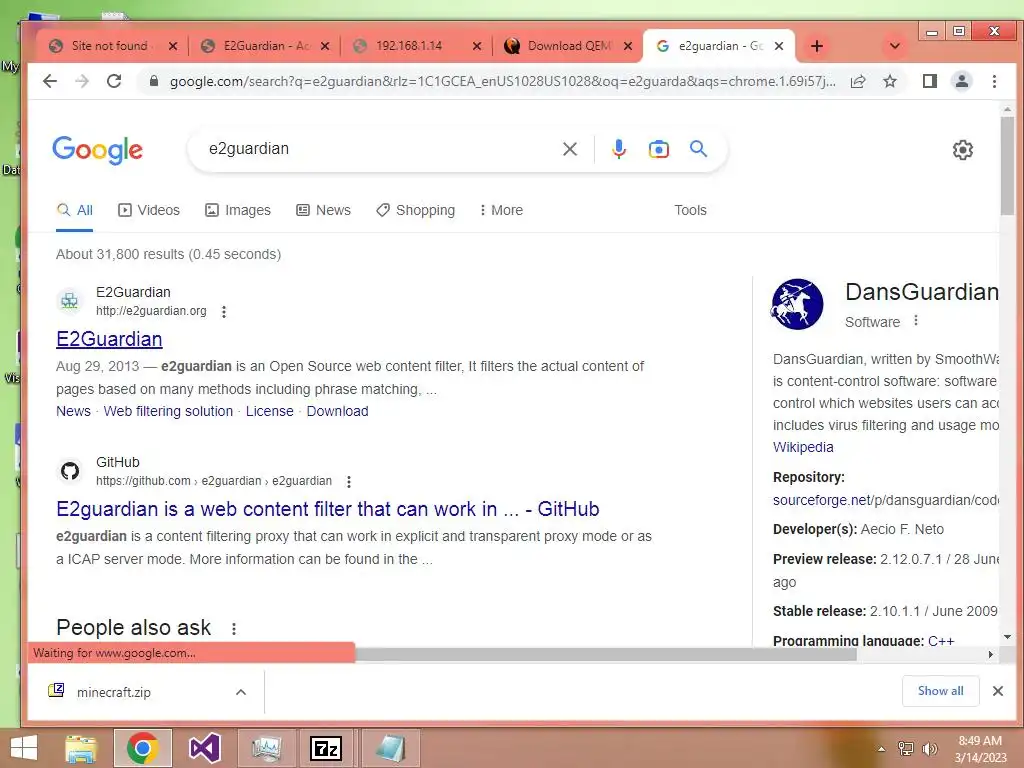1024x768 pixels.
Task: Click the browser Forward arrow
Action: pos(82,81)
